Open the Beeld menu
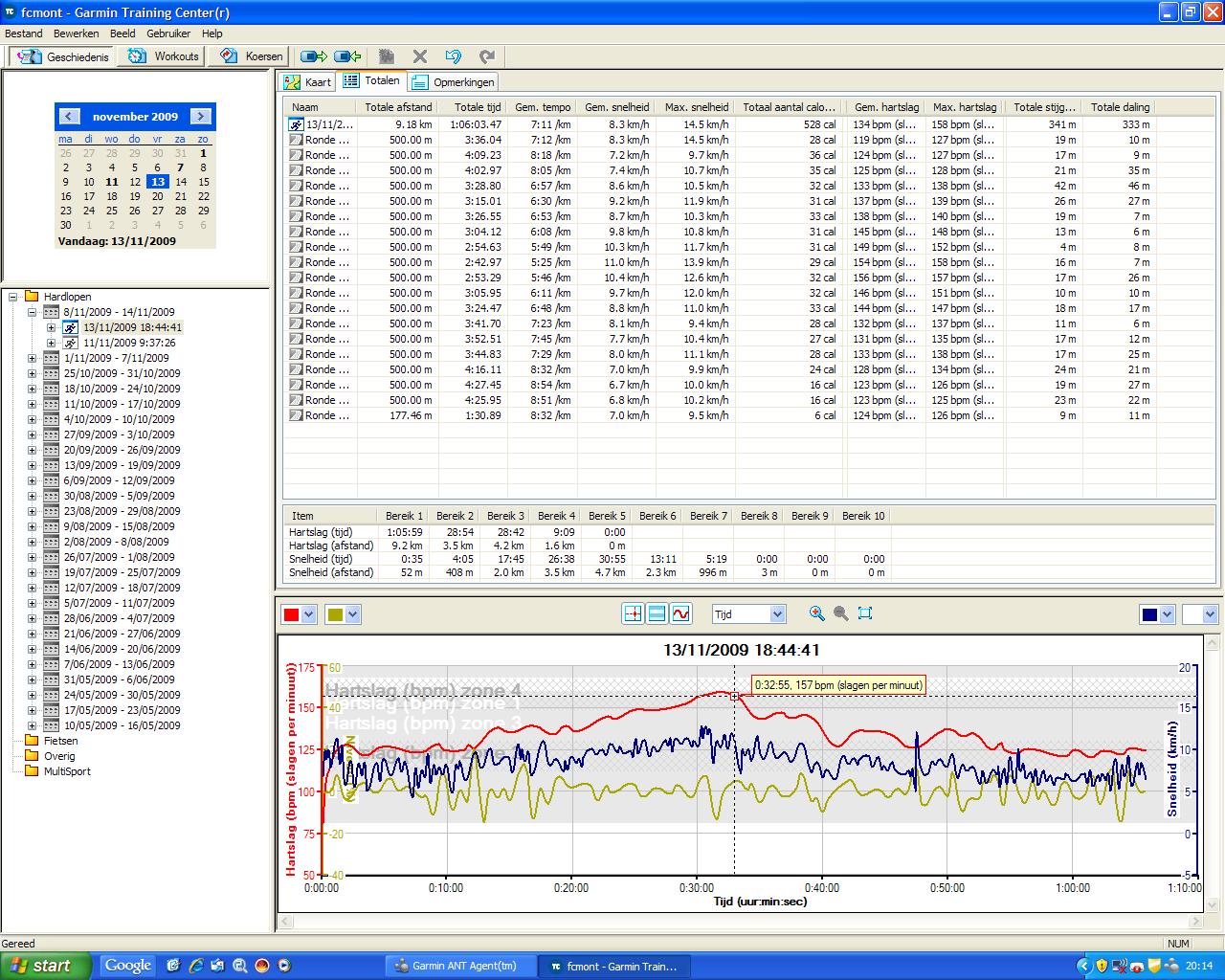Screen dimensions: 1225x980 pos(122,33)
